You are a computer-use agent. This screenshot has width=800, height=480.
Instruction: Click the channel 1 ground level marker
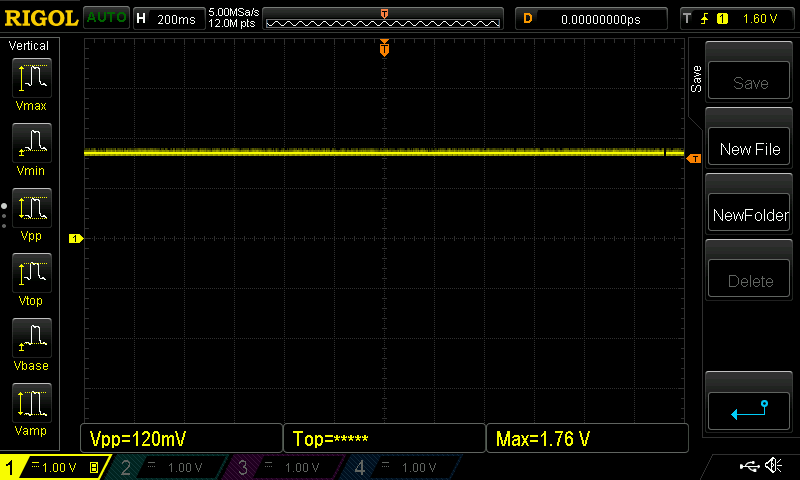click(76, 238)
